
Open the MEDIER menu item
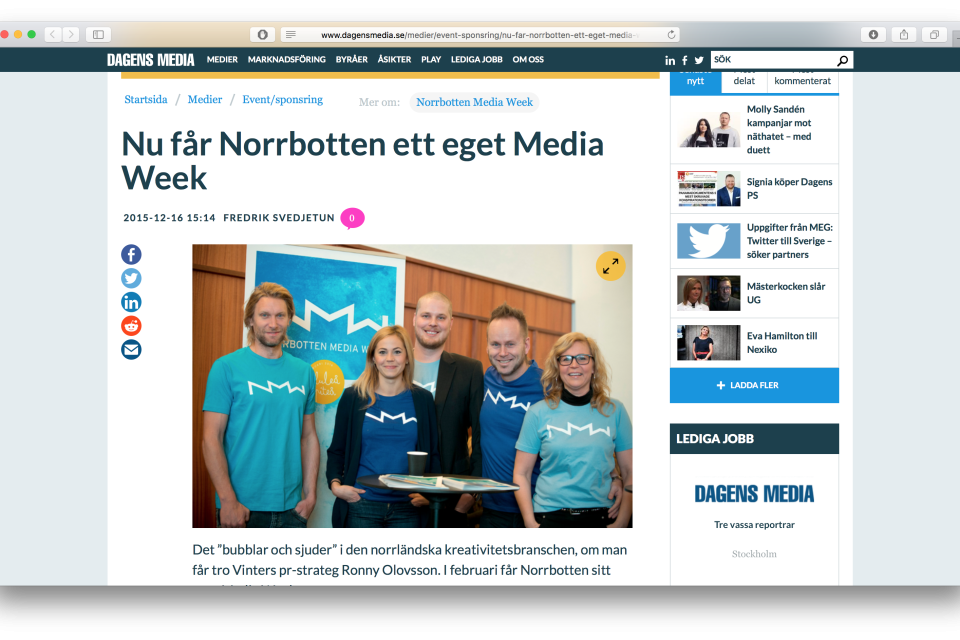pos(222,59)
